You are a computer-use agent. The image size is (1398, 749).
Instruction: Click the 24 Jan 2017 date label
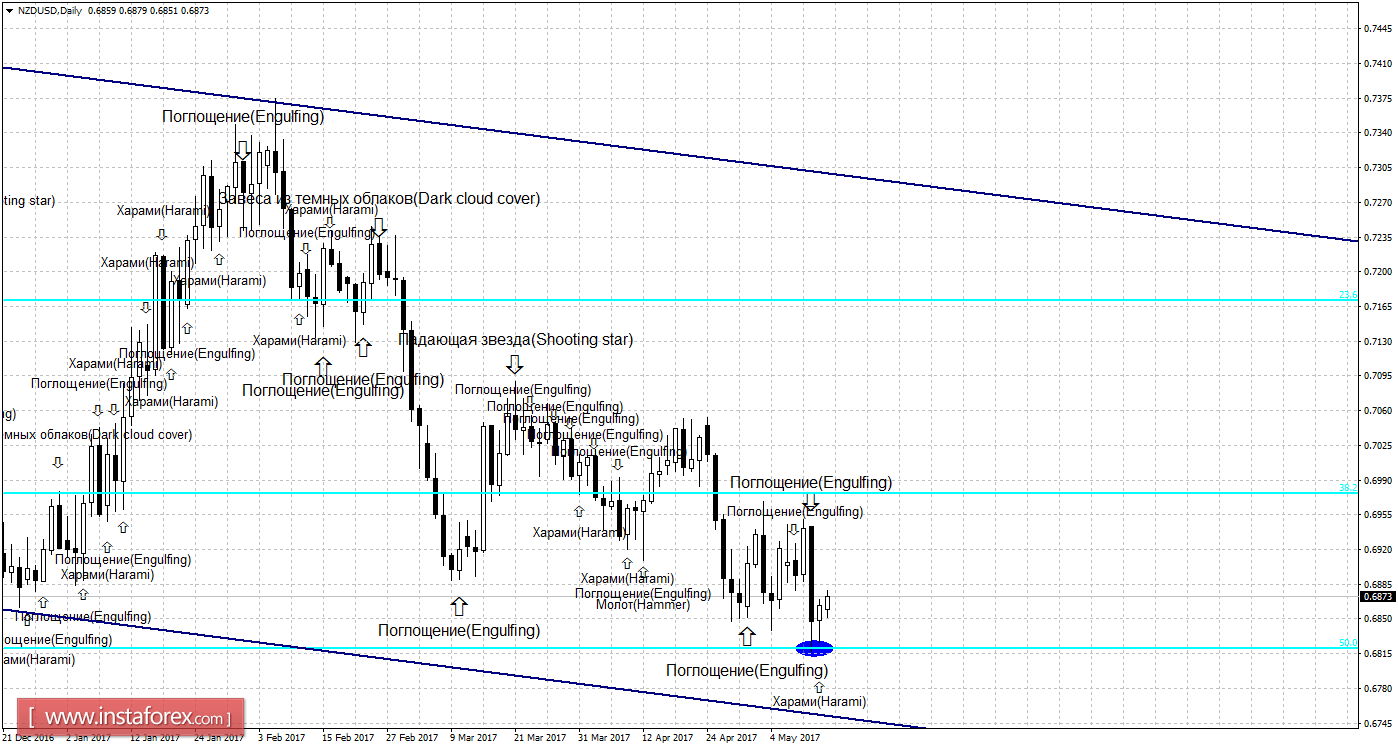point(219,738)
